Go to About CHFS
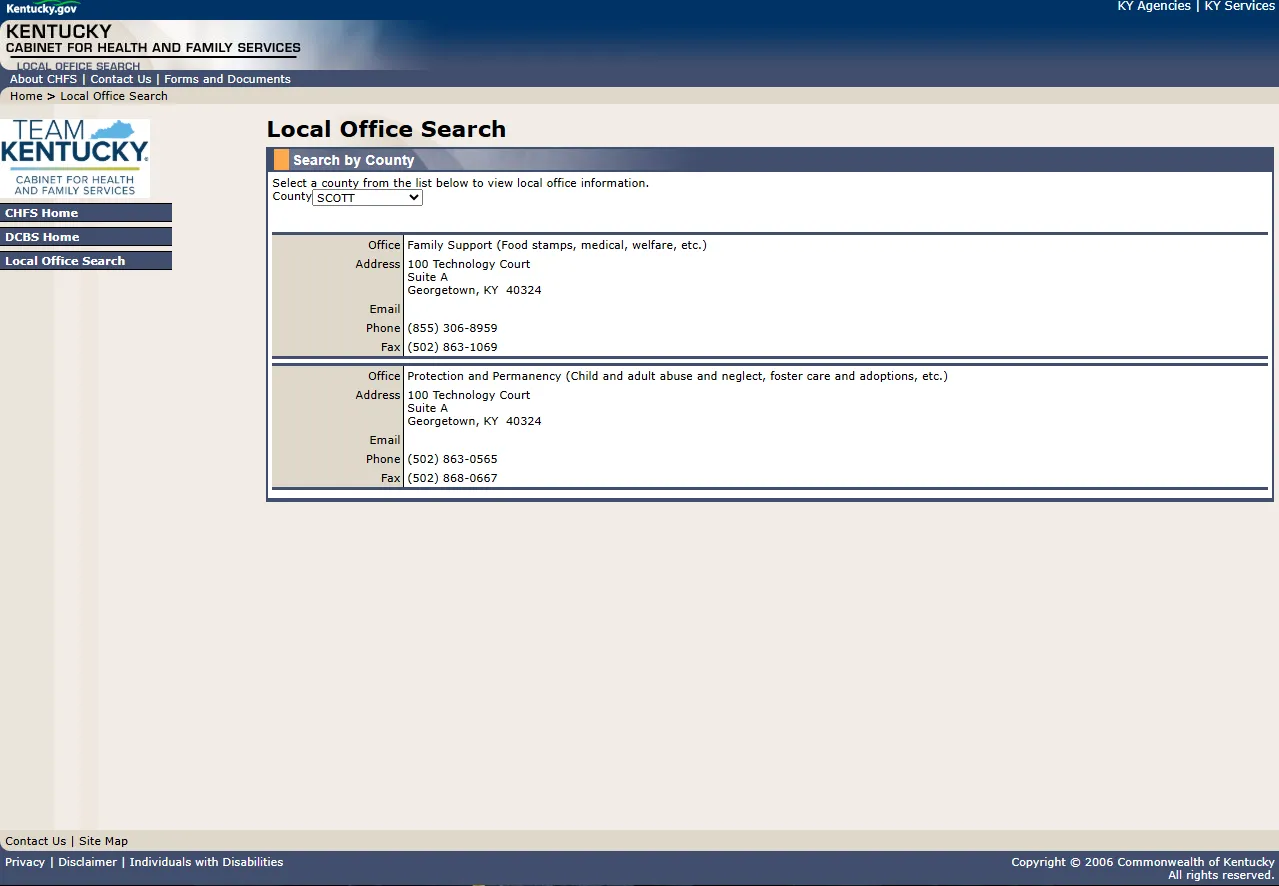 43,79
